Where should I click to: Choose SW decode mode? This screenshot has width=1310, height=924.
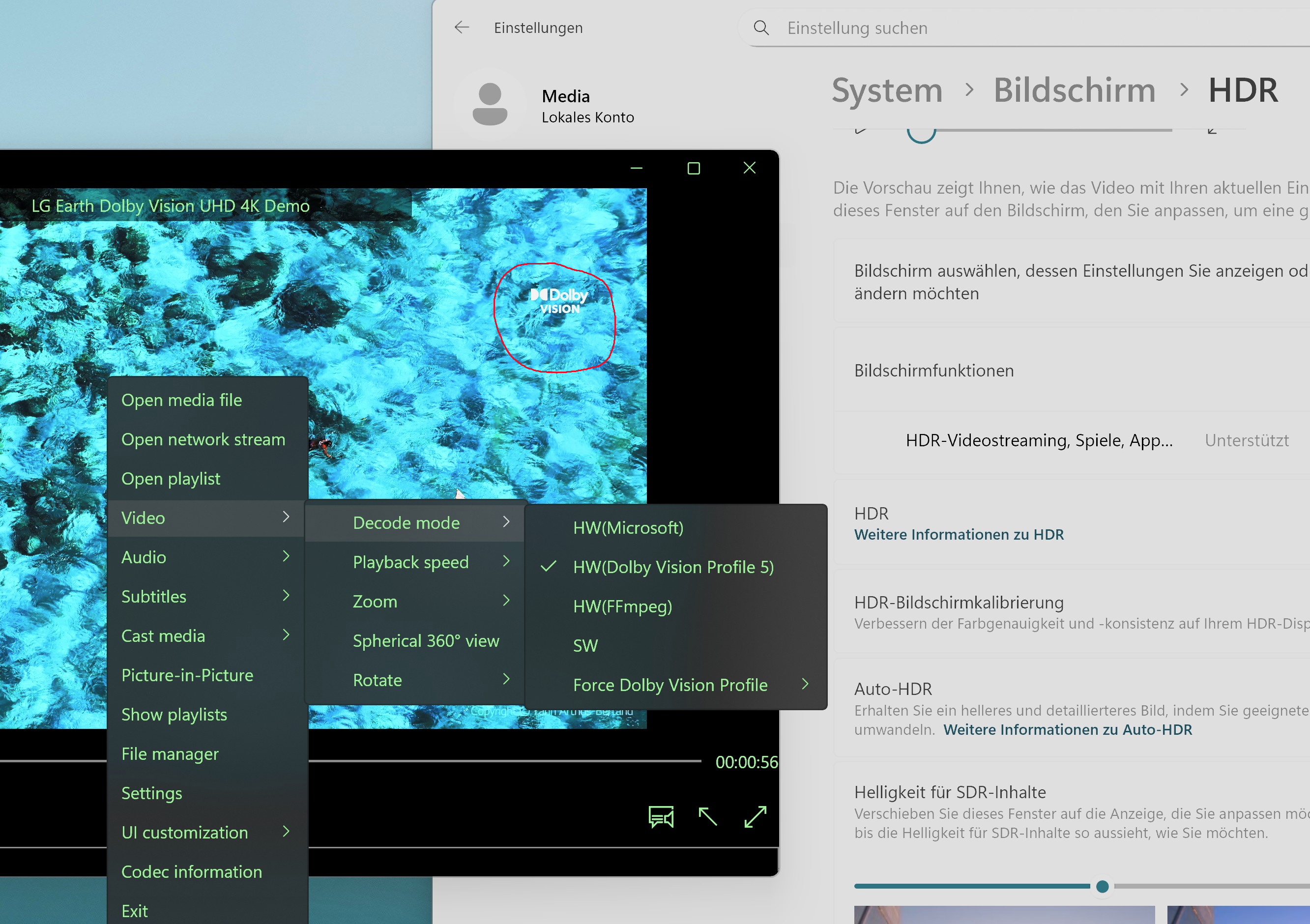click(x=585, y=646)
